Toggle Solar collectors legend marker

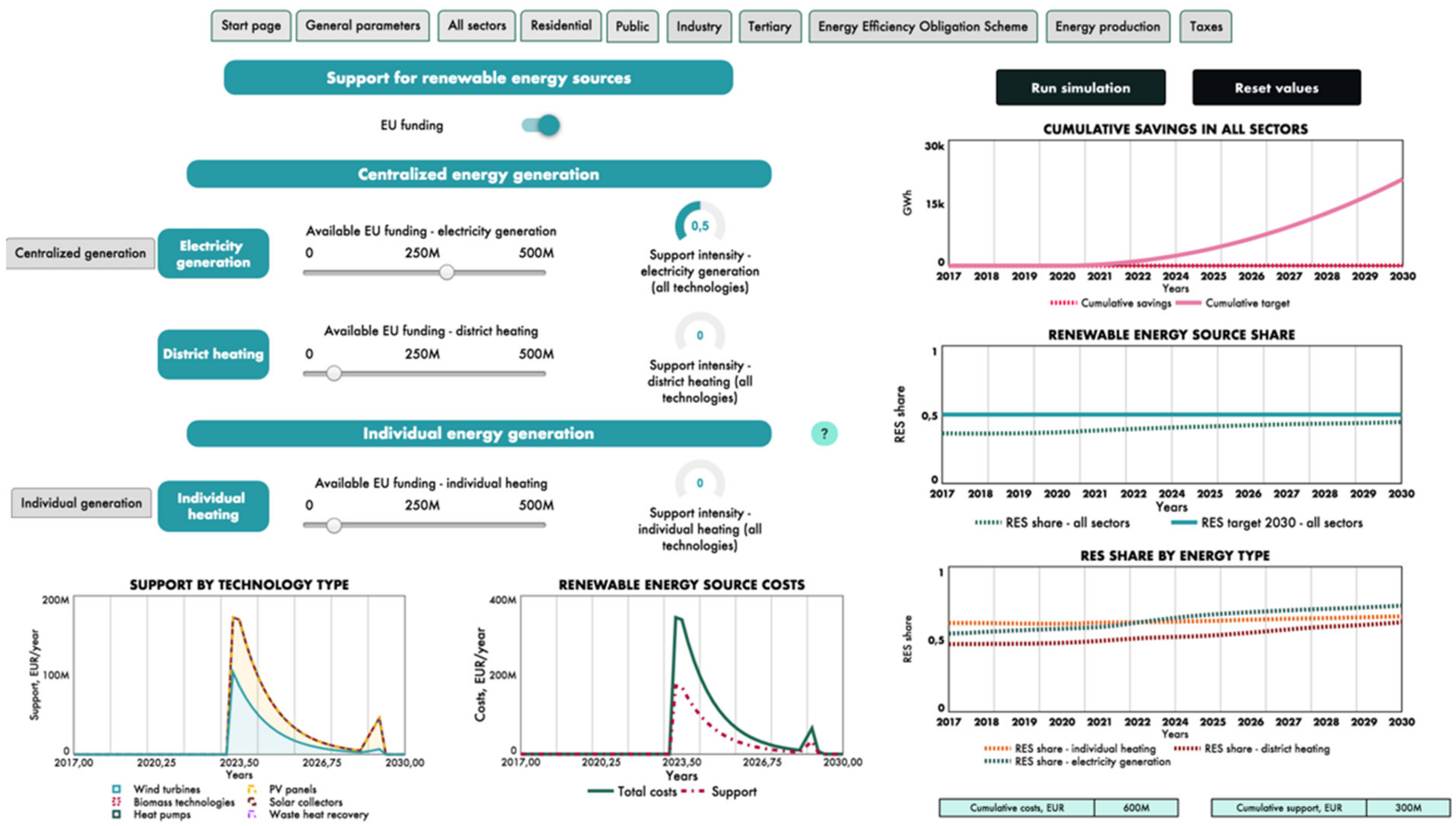click(252, 802)
